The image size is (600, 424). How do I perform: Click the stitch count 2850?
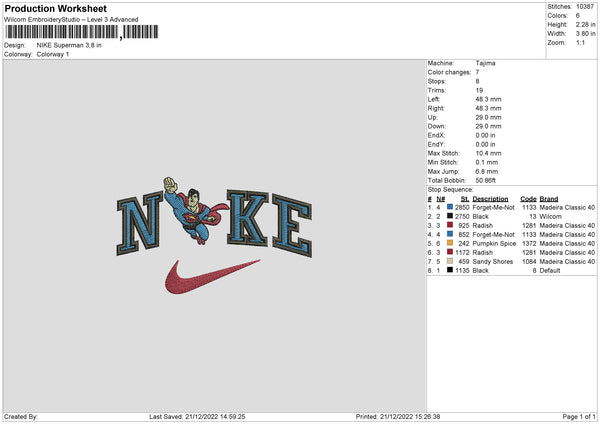coord(462,207)
